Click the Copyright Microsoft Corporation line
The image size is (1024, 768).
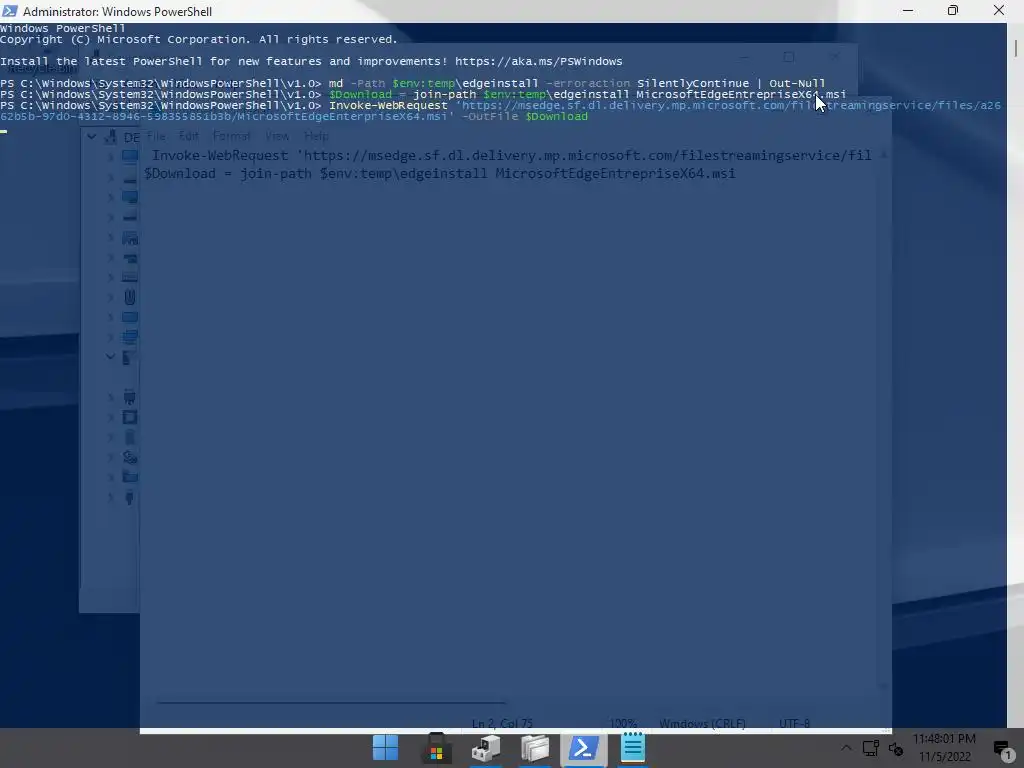pos(199,40)
